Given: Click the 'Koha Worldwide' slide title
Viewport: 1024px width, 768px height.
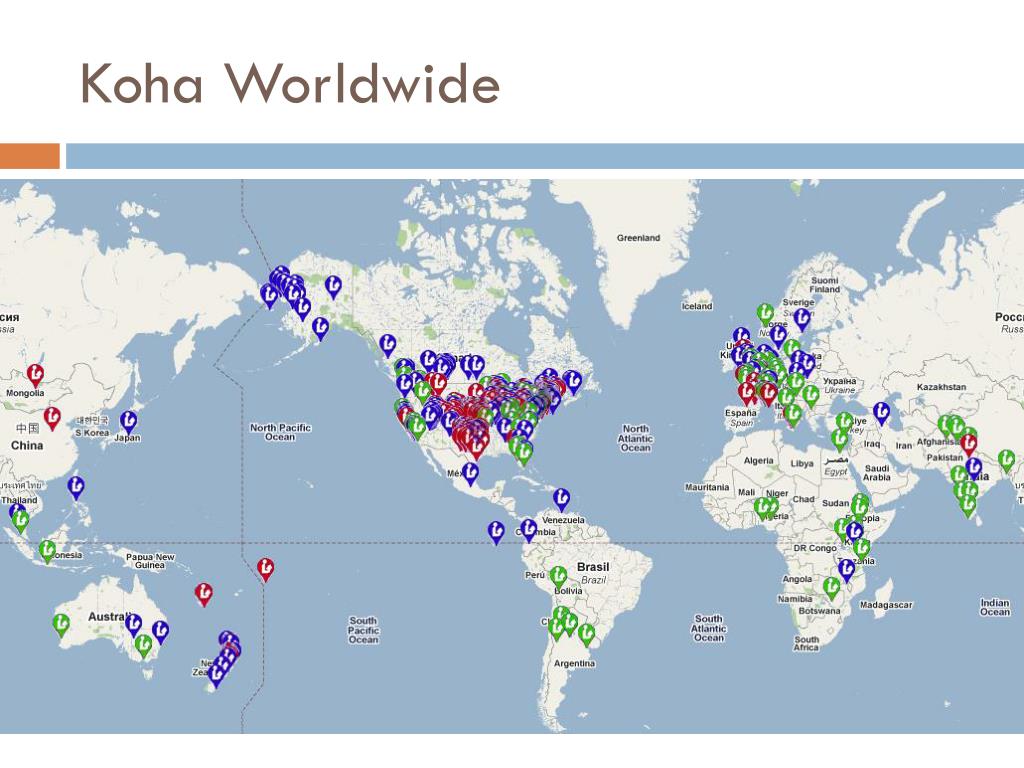Looking at the screenshot, I should [290, 83].
